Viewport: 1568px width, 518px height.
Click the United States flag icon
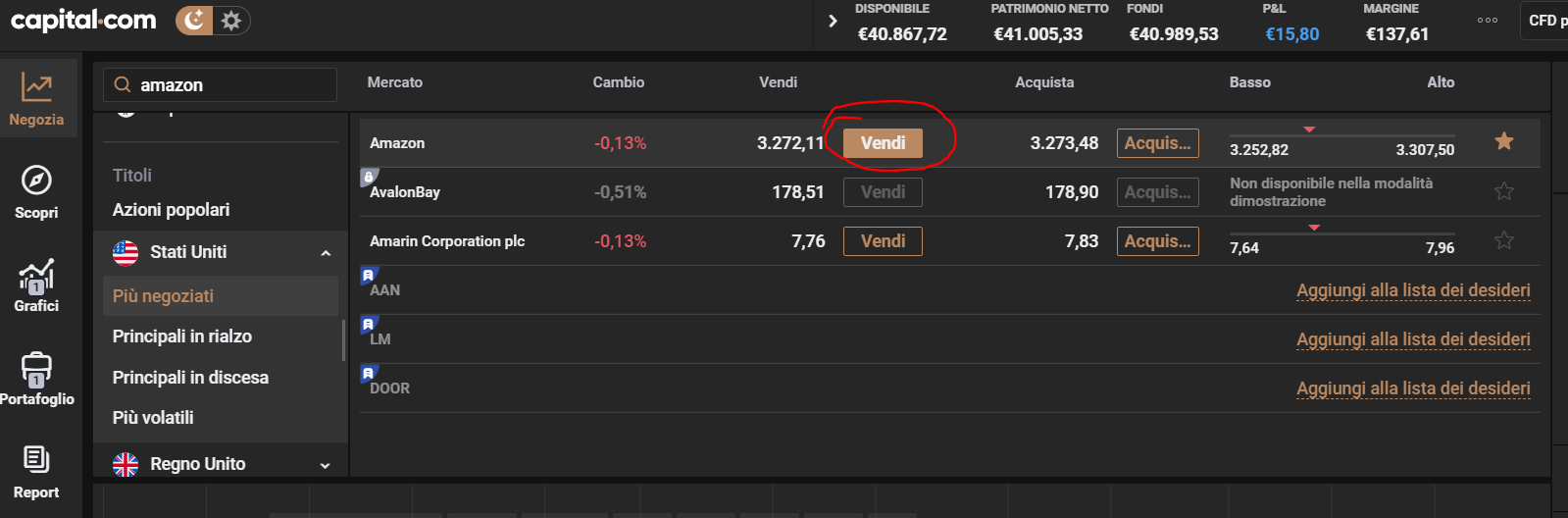coord(126,253)
